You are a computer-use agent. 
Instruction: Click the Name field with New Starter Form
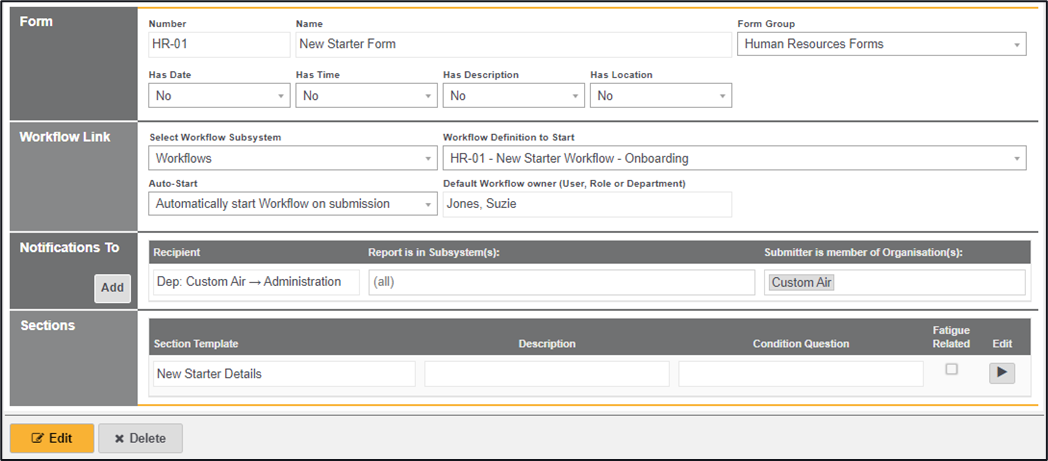point(513,44)
